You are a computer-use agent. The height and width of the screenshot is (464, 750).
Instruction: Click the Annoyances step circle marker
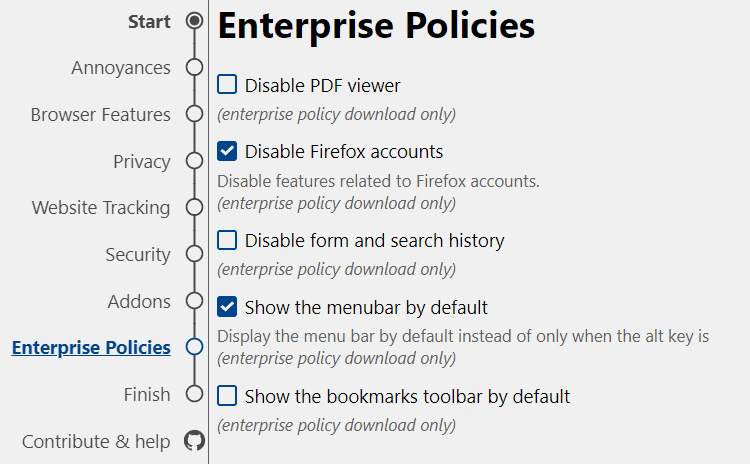[x=195, y=68]
